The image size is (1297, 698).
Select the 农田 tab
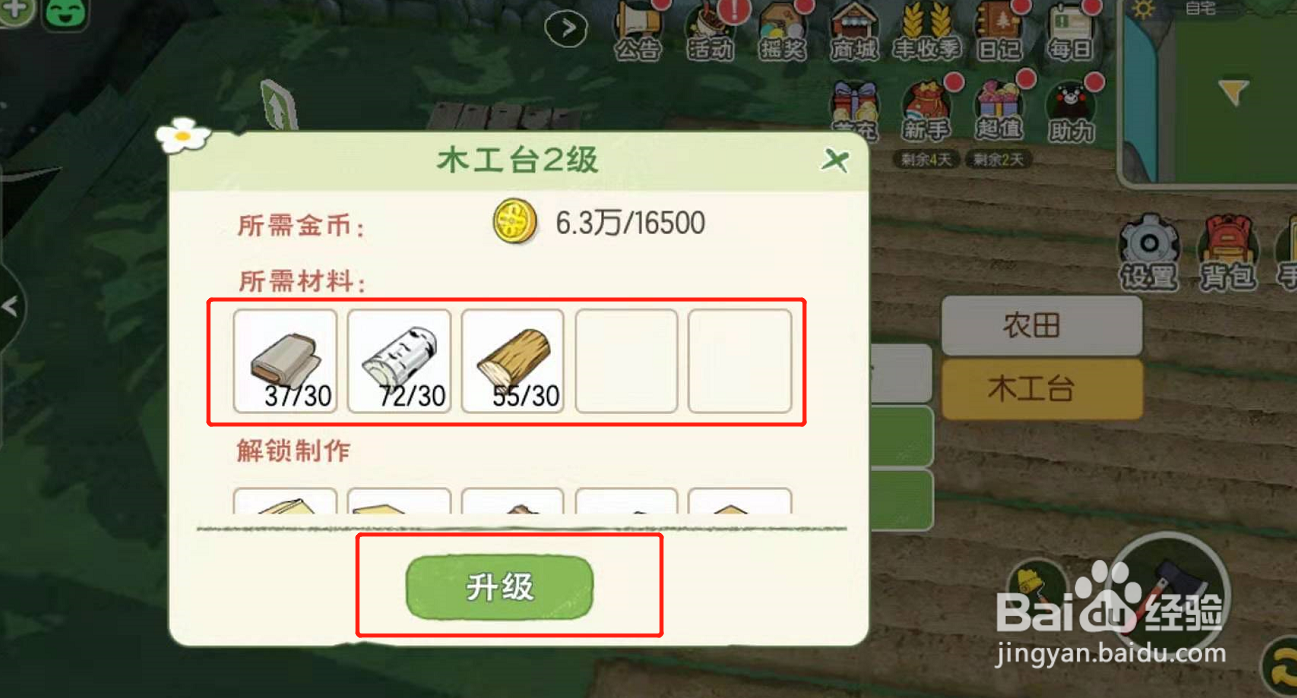(1041, 326)
